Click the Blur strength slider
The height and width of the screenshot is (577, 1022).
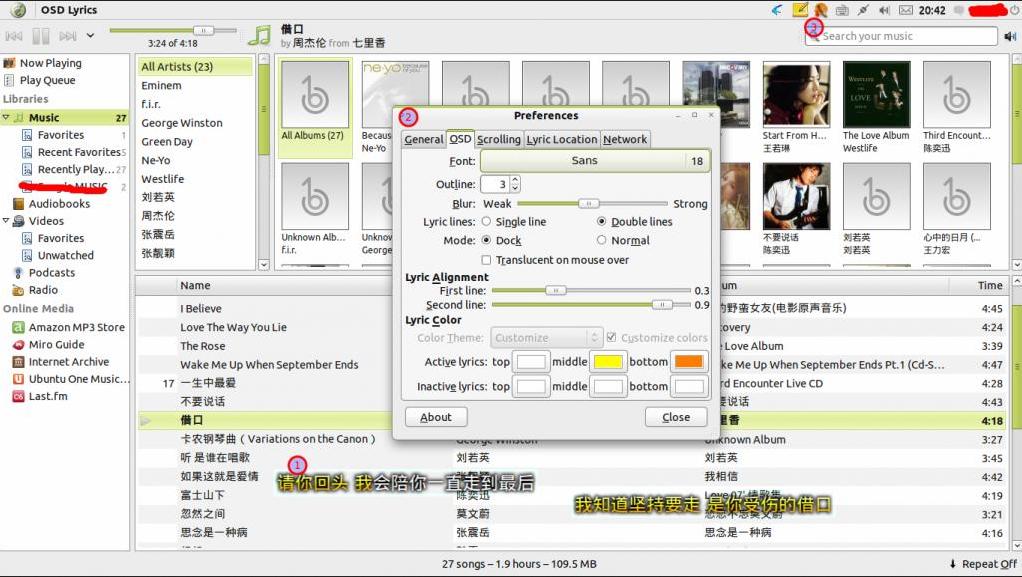pos(592,204)
